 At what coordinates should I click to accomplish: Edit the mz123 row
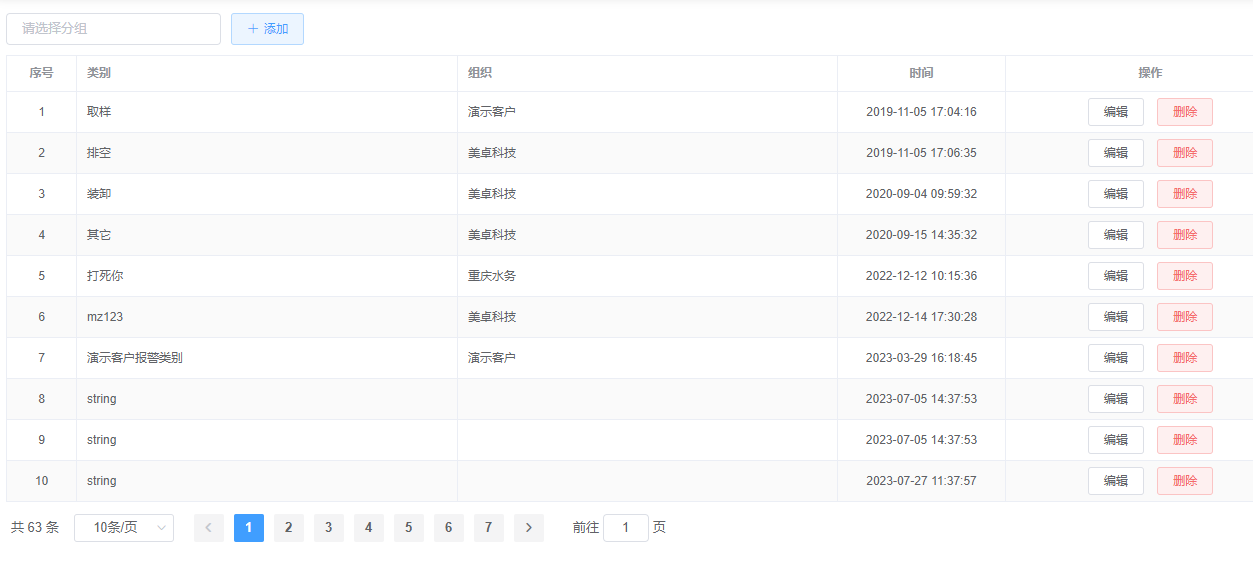coord(1115,317)
